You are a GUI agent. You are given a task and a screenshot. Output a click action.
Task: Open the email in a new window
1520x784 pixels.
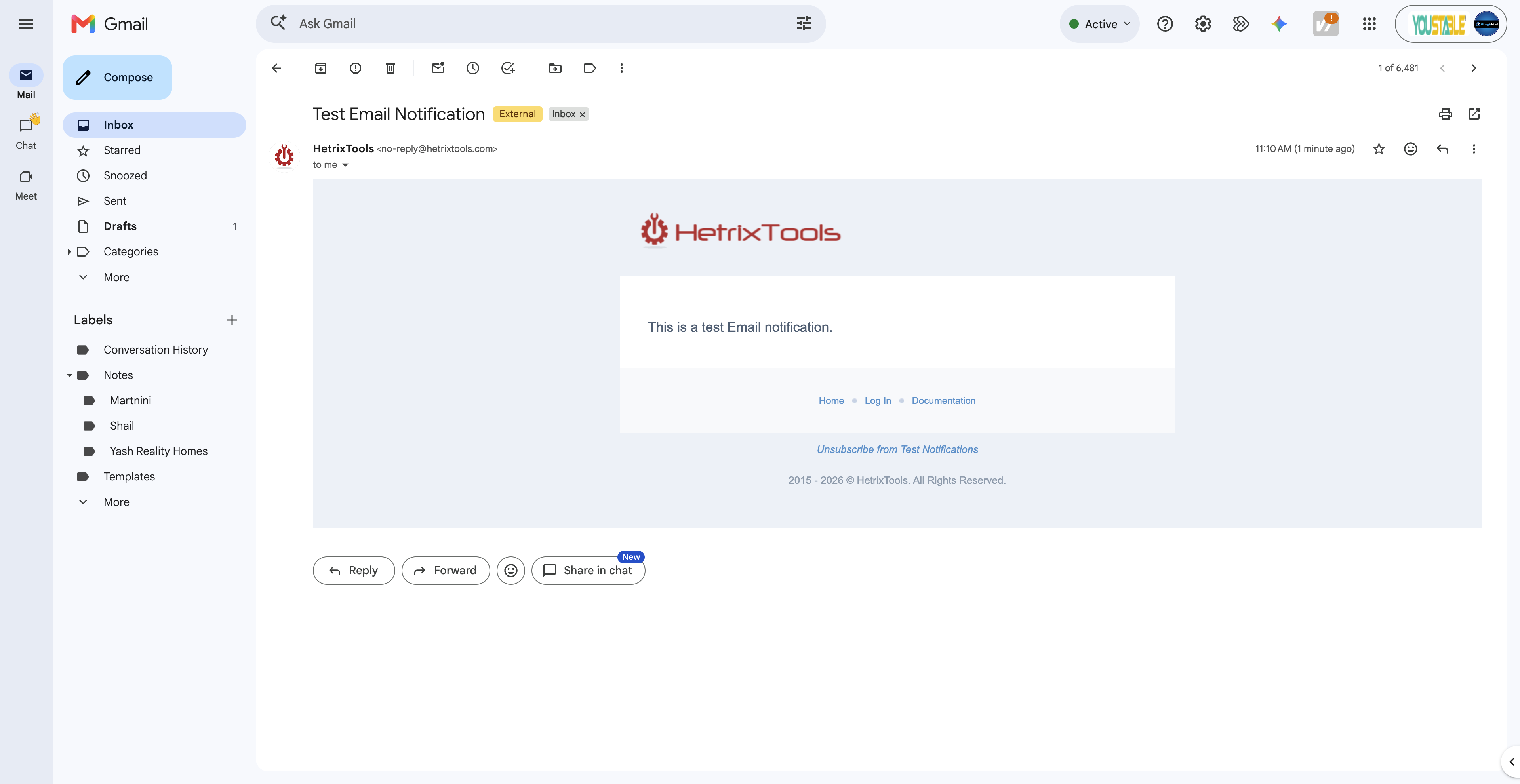click(x=1474, y=114)
